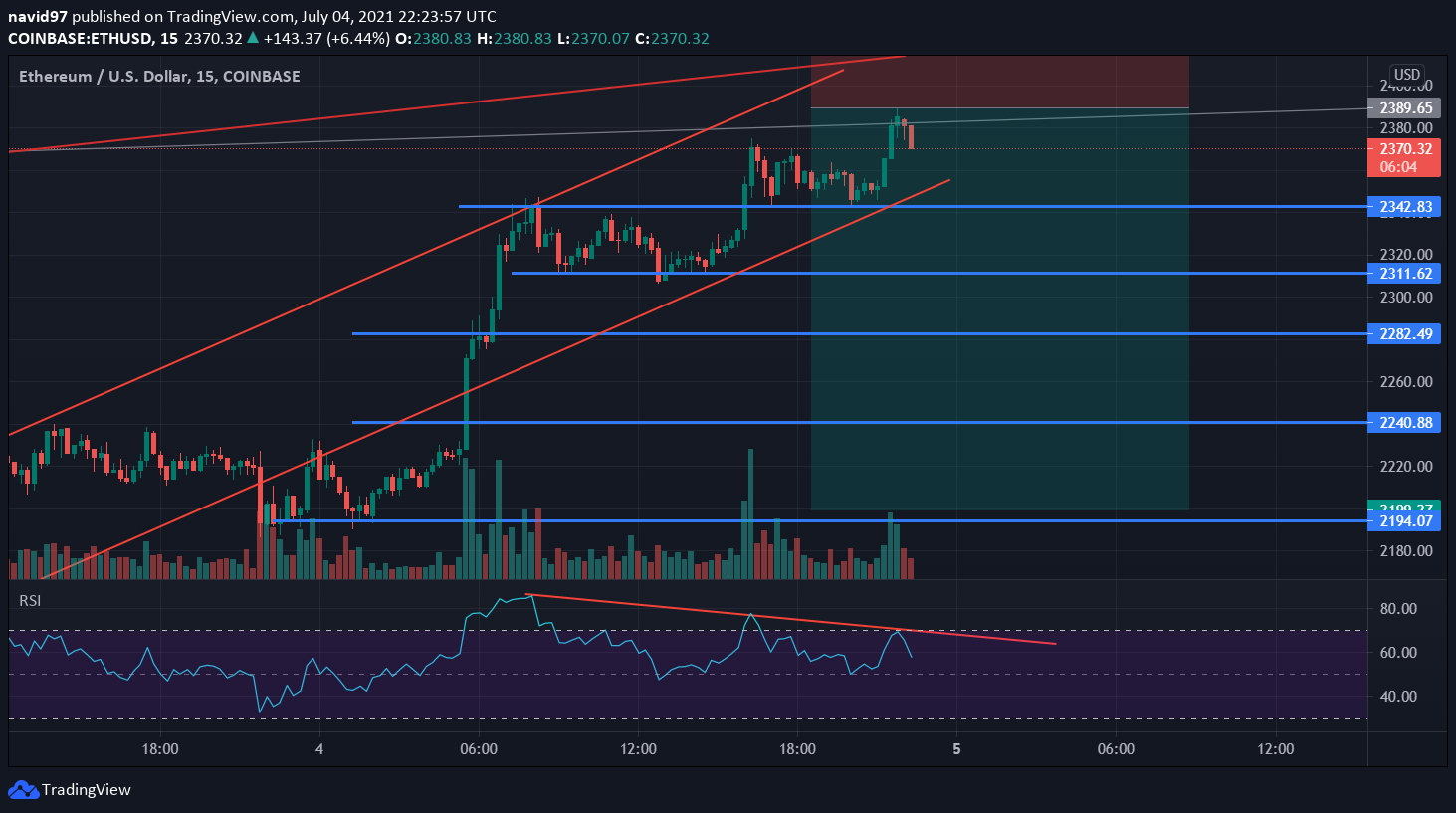
Task: Select the 2342.83 price level label
Action: click(1405, 207)
